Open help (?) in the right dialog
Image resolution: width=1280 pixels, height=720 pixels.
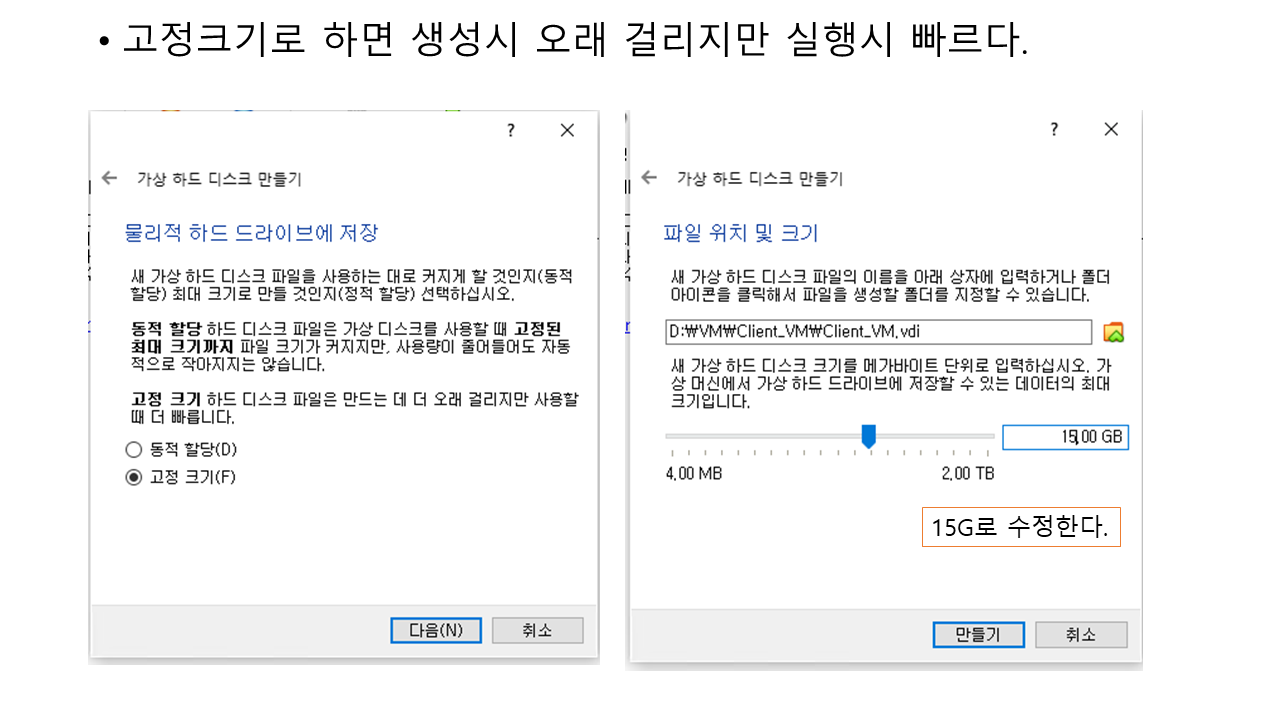pos(1053,130)
